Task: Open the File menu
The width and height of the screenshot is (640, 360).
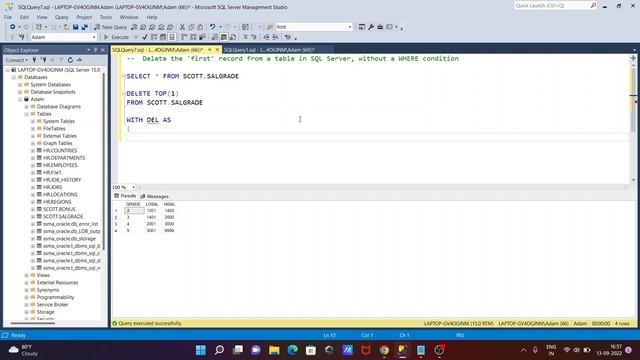Action: [x=8, y=17]
